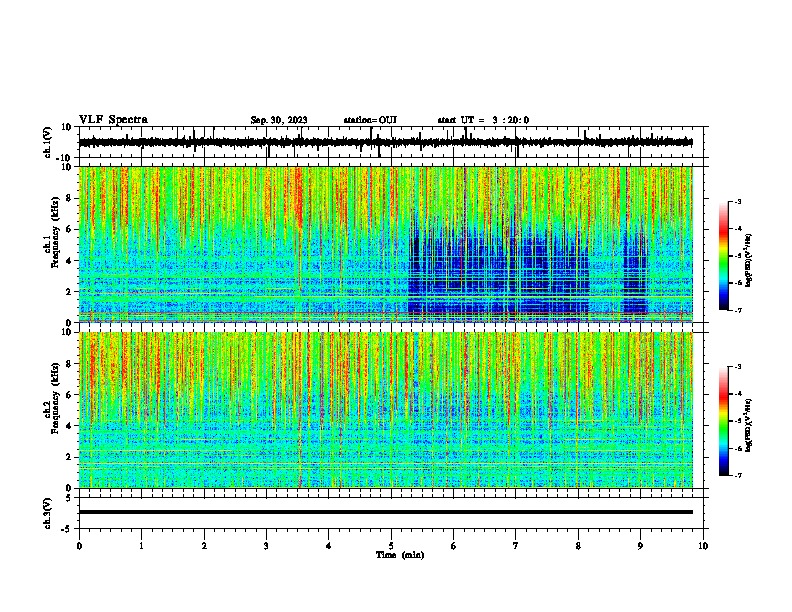
Task: Click the ch.2 spectrogram color scale bar
Action: coord(724,421)
